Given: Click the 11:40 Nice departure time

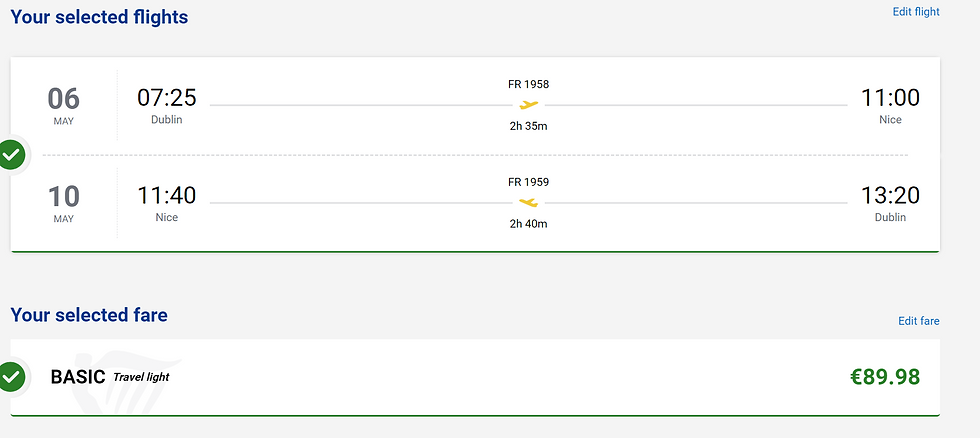Looking at the screenshot, I should [x=167, y=196].
